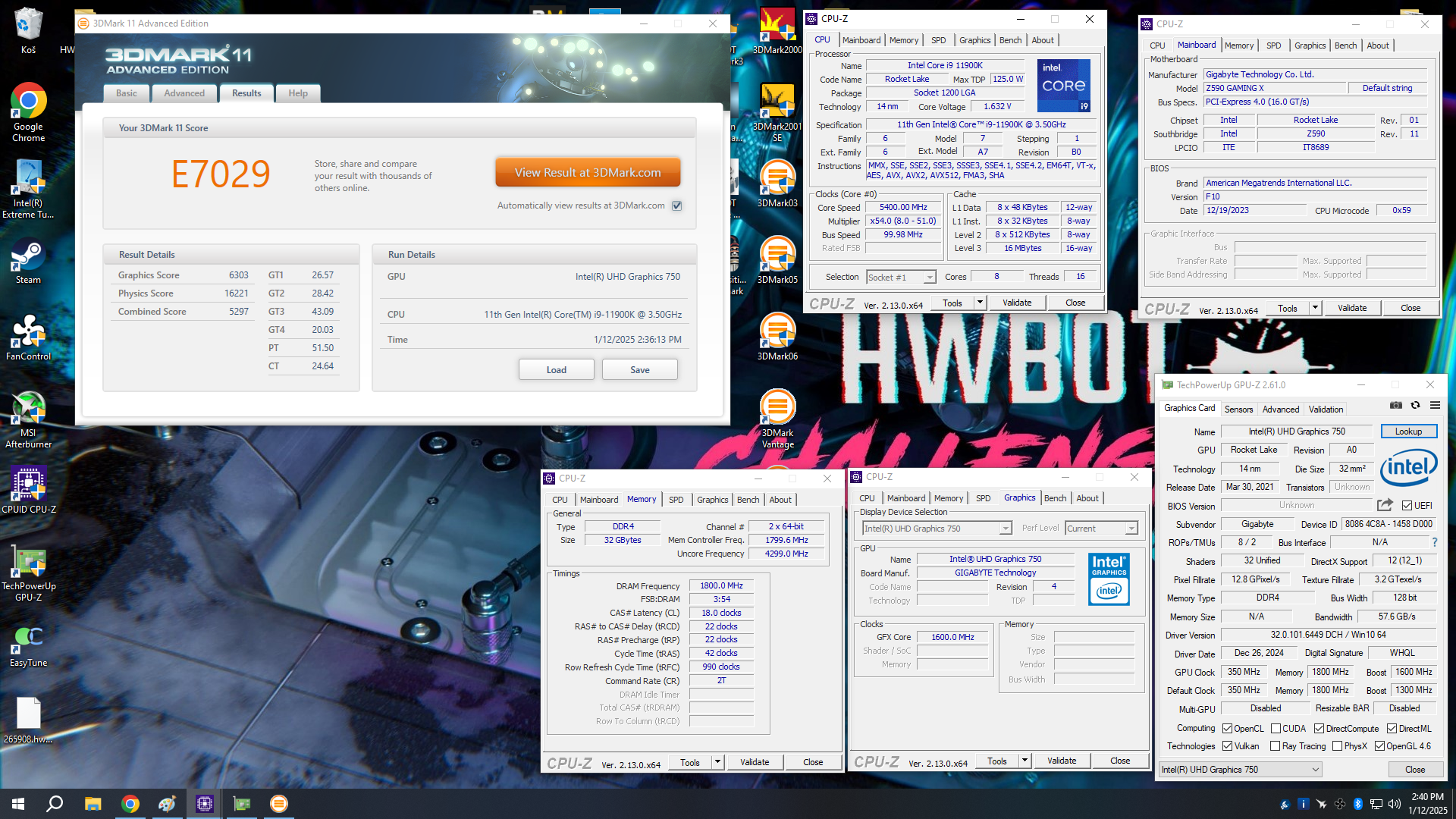Toggle OpenCL checkbox in GPU-Z

pyautogui.click(x=1227, y=729)
